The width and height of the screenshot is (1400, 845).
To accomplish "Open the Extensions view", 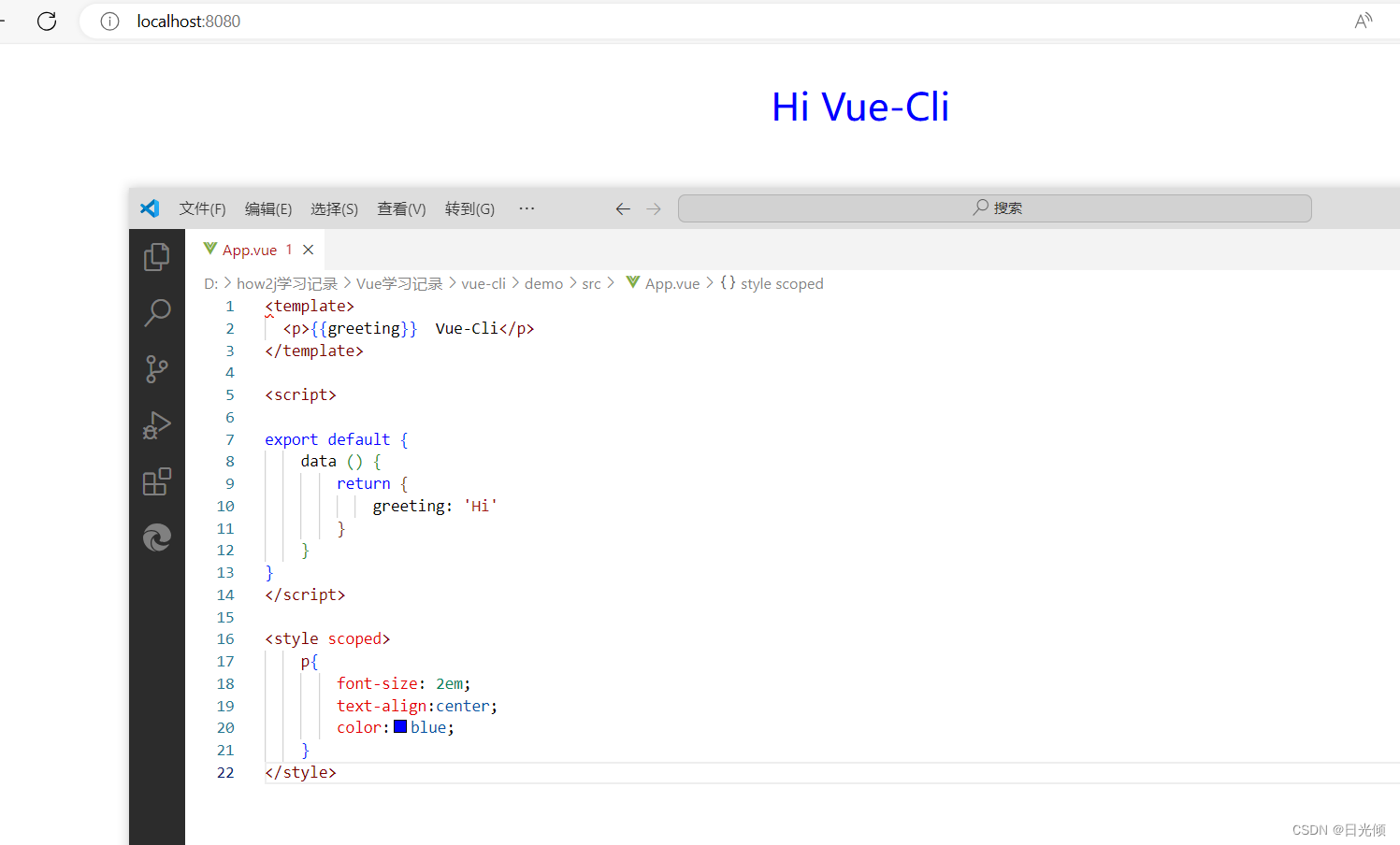I will tap(157, 481).
